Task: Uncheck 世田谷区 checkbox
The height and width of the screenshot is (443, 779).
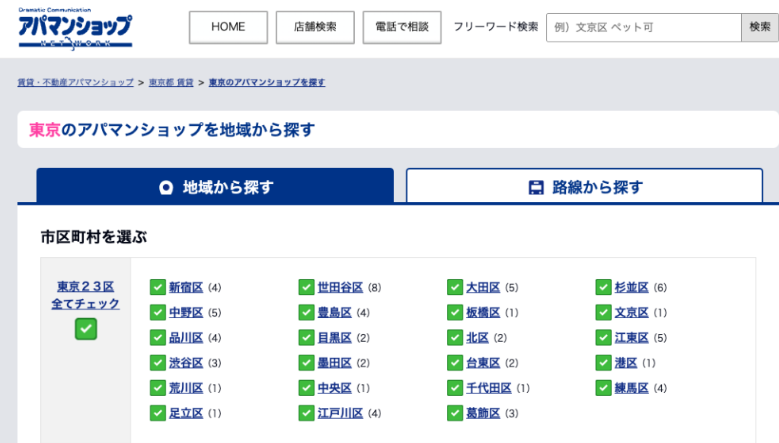Action: click(306, 287)
